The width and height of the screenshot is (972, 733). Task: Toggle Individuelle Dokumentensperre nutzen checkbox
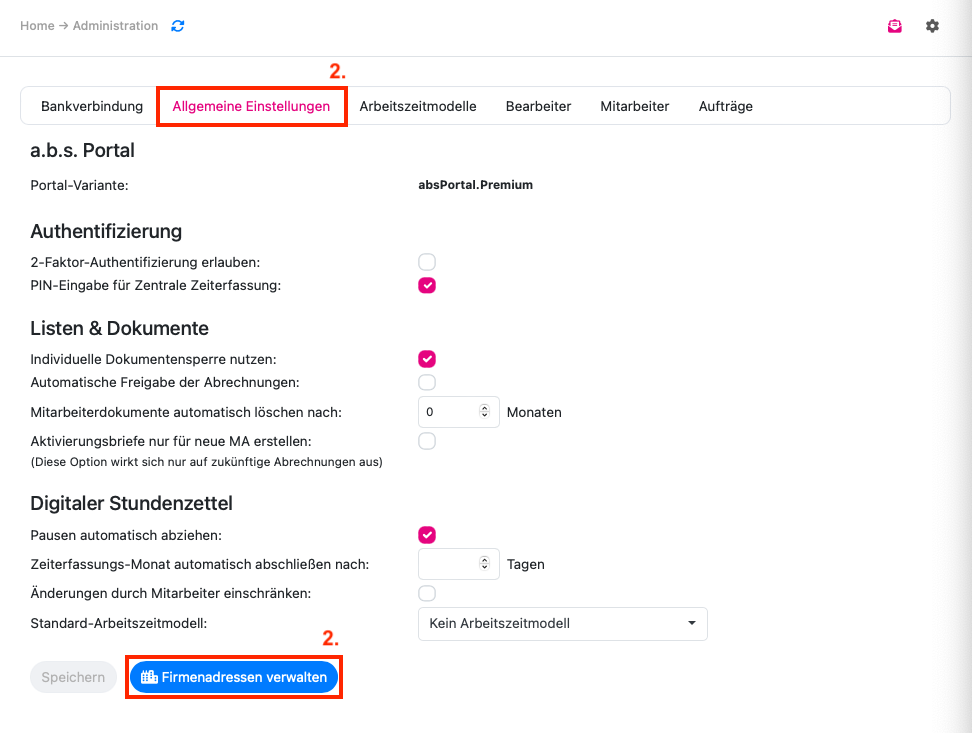(427, 359)
